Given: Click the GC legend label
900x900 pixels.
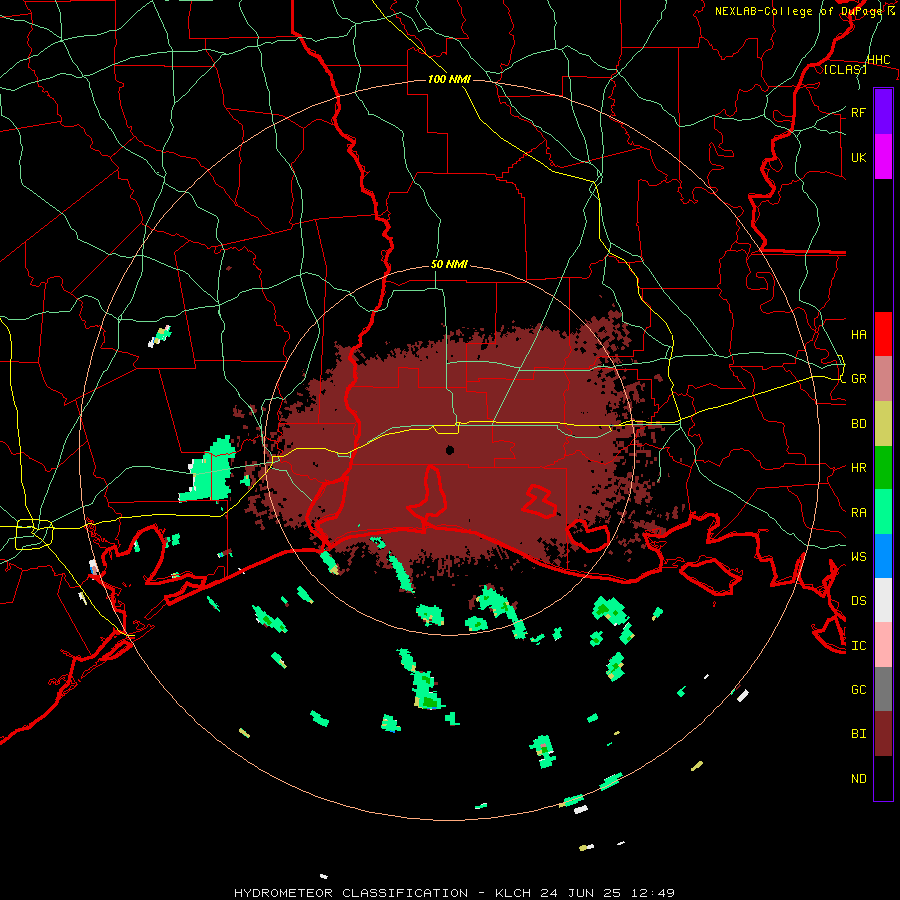Looking at the screenshot, I should (x=858, y=690).
